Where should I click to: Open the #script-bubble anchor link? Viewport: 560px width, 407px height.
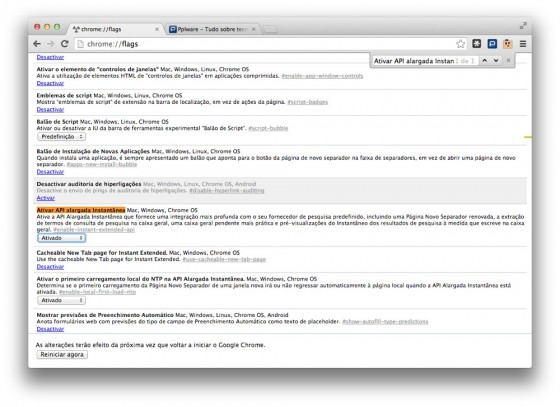268,129
